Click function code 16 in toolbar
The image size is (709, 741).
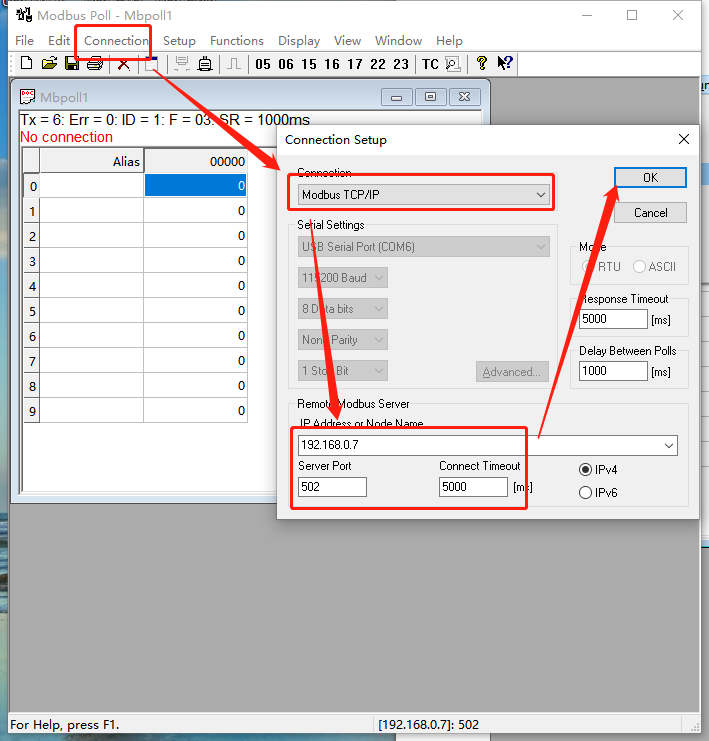pos(332,64)
